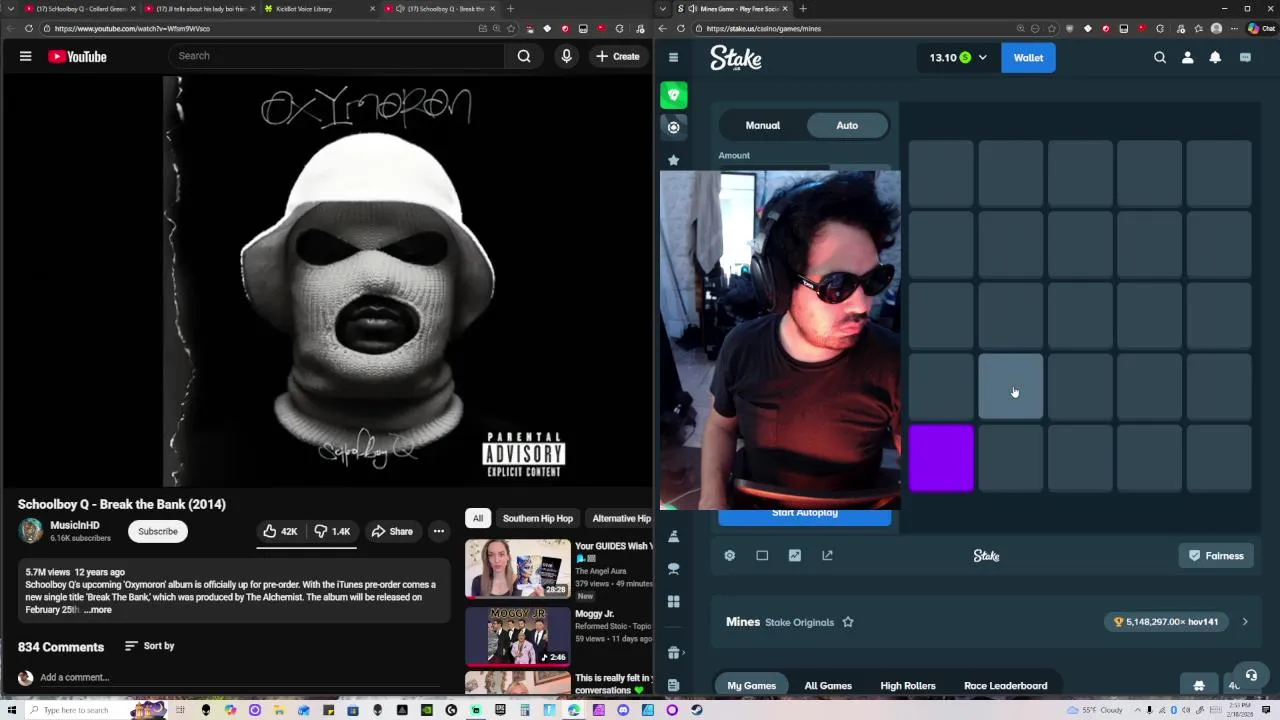Open the Your GUIDES Wish video thumbnail
Screen dimensions: 1280x720
coord(517,569)
